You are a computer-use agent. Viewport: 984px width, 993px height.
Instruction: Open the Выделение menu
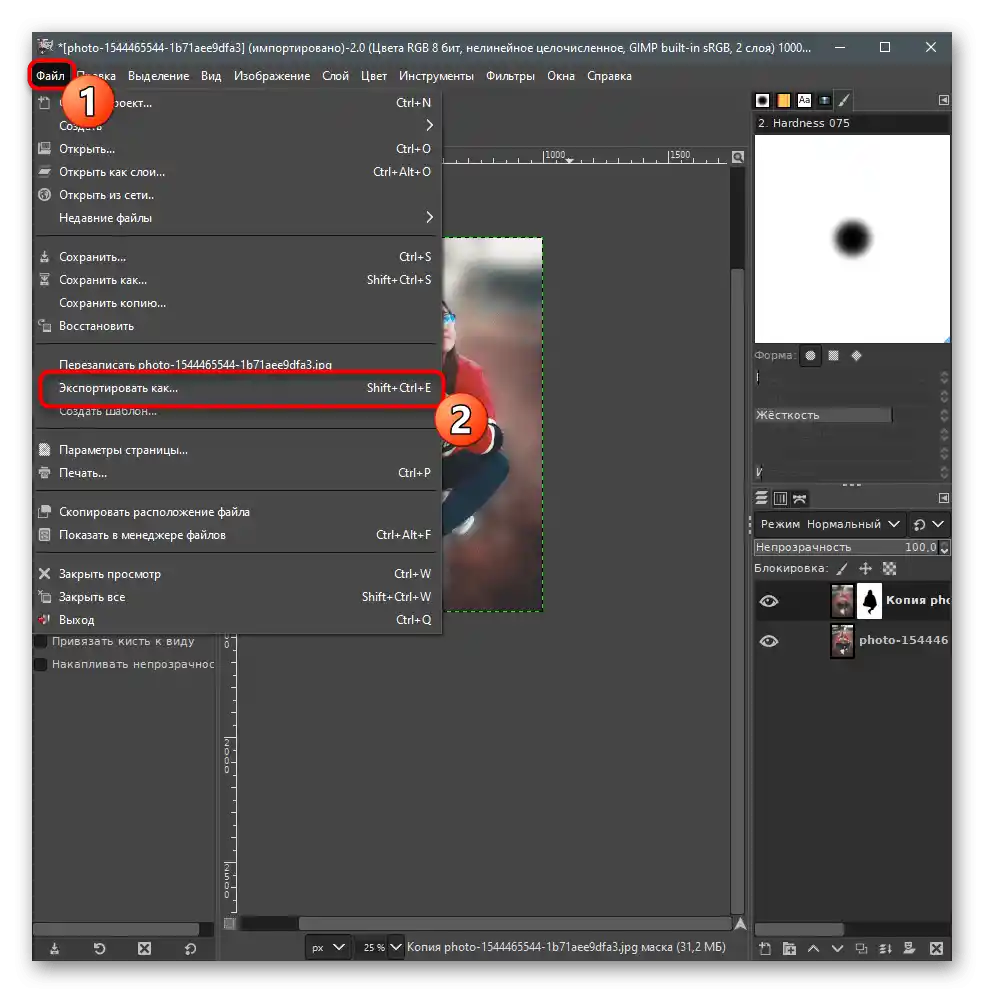coord(158,76)
